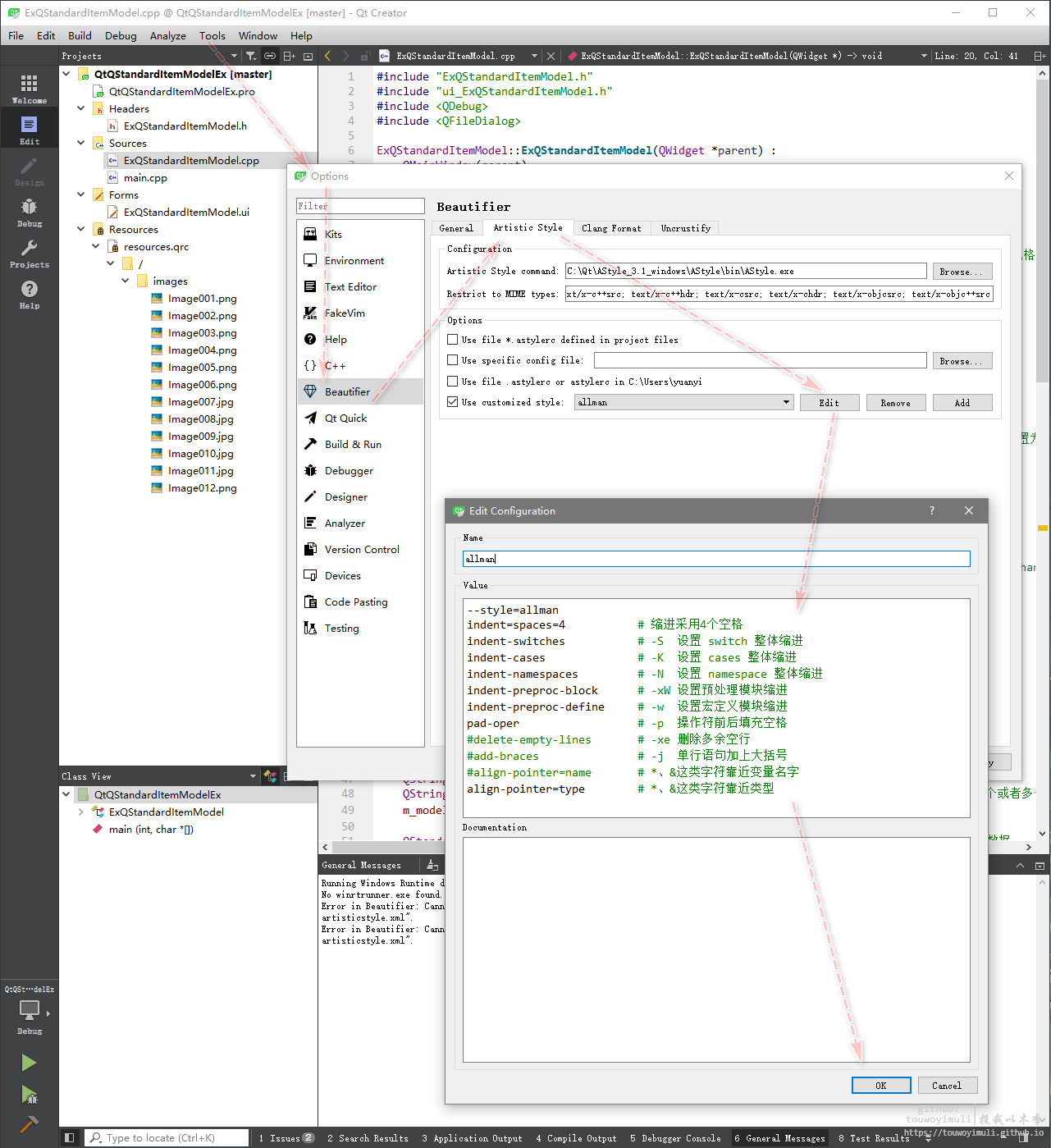Expand ExQStandardItemModel in Class View
The width and height of the screenshot is (1051, 1148).
tap(81, 812)
